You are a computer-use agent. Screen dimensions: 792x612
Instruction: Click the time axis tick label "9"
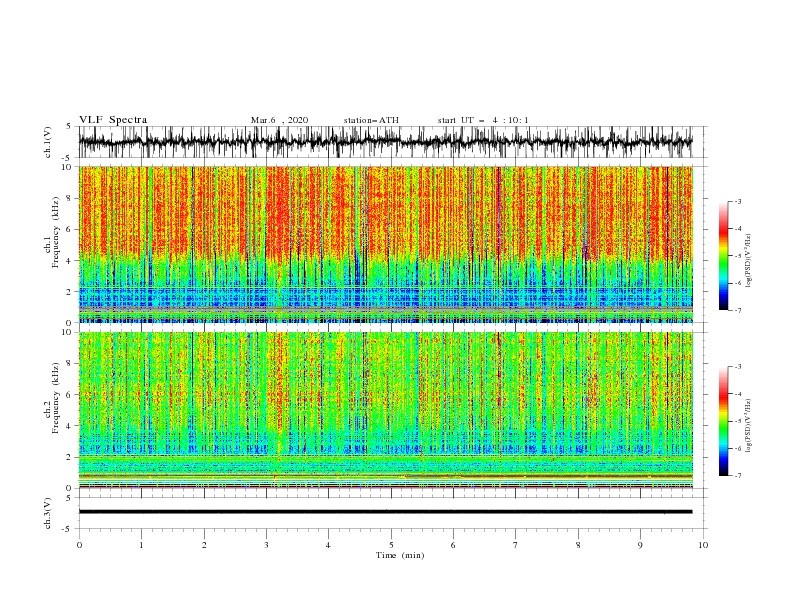point(640,545)
